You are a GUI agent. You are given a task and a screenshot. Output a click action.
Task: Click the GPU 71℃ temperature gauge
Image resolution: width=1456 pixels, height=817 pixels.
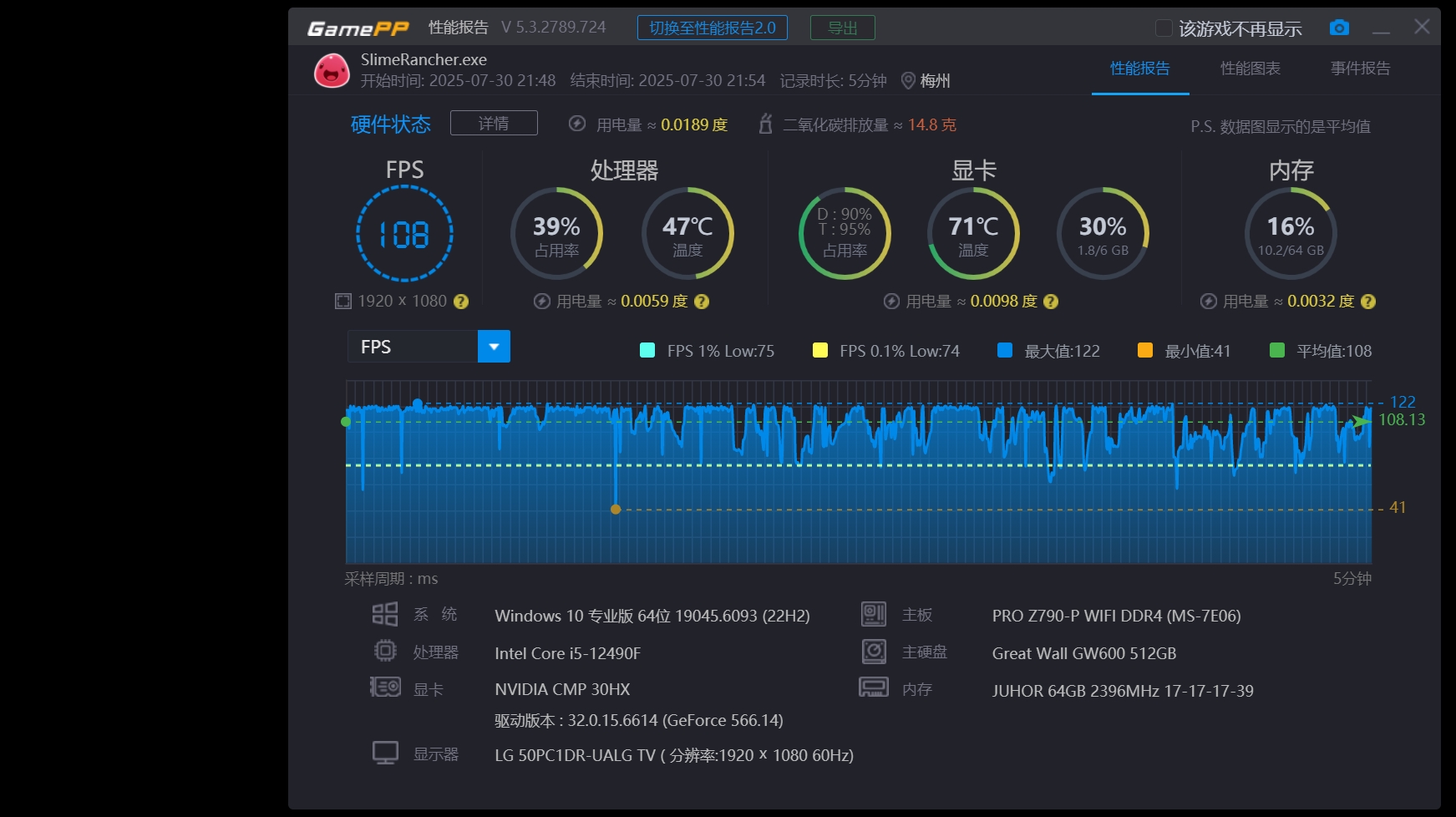click(973, 233)
